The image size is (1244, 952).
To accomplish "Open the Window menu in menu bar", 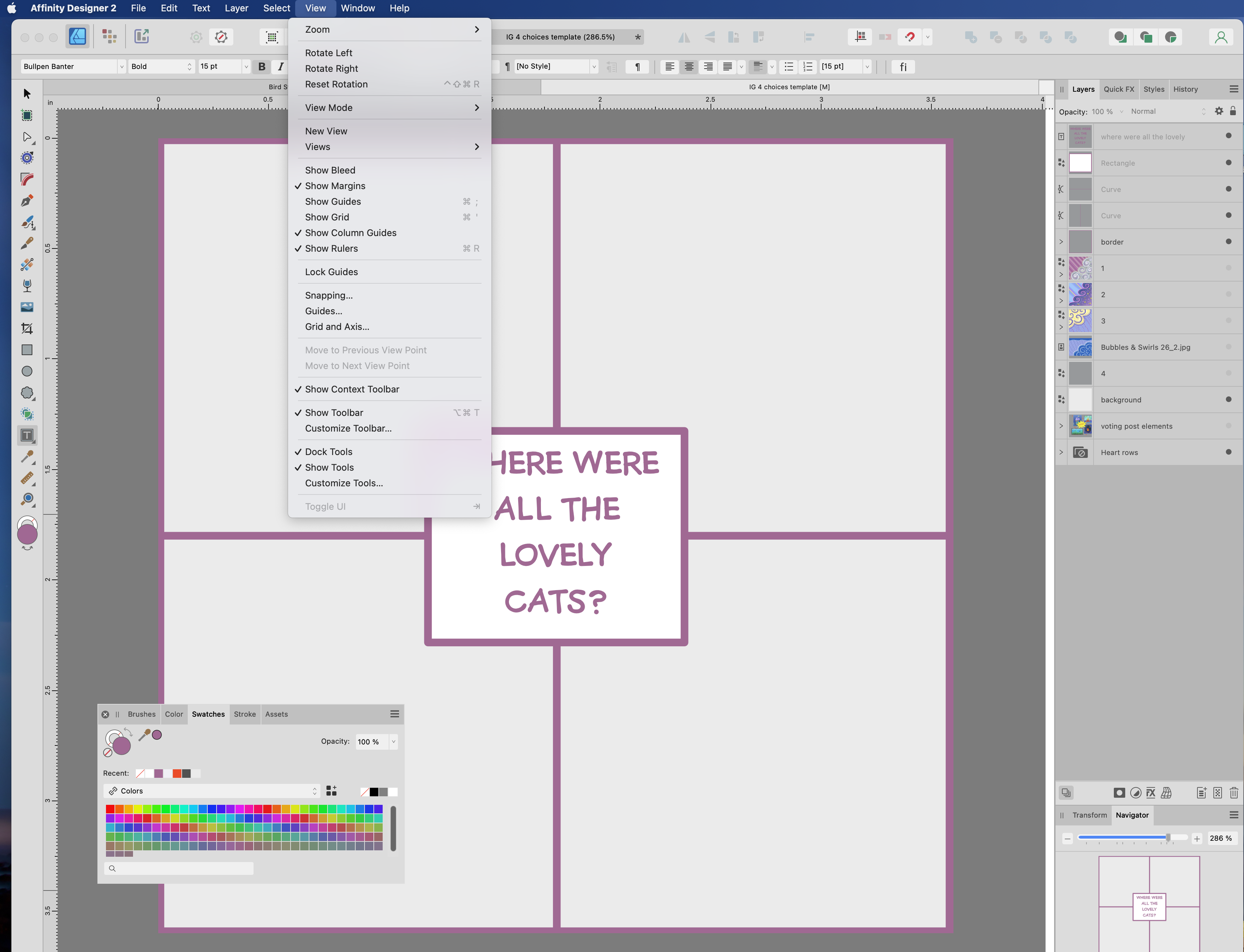I will point(357,8).
